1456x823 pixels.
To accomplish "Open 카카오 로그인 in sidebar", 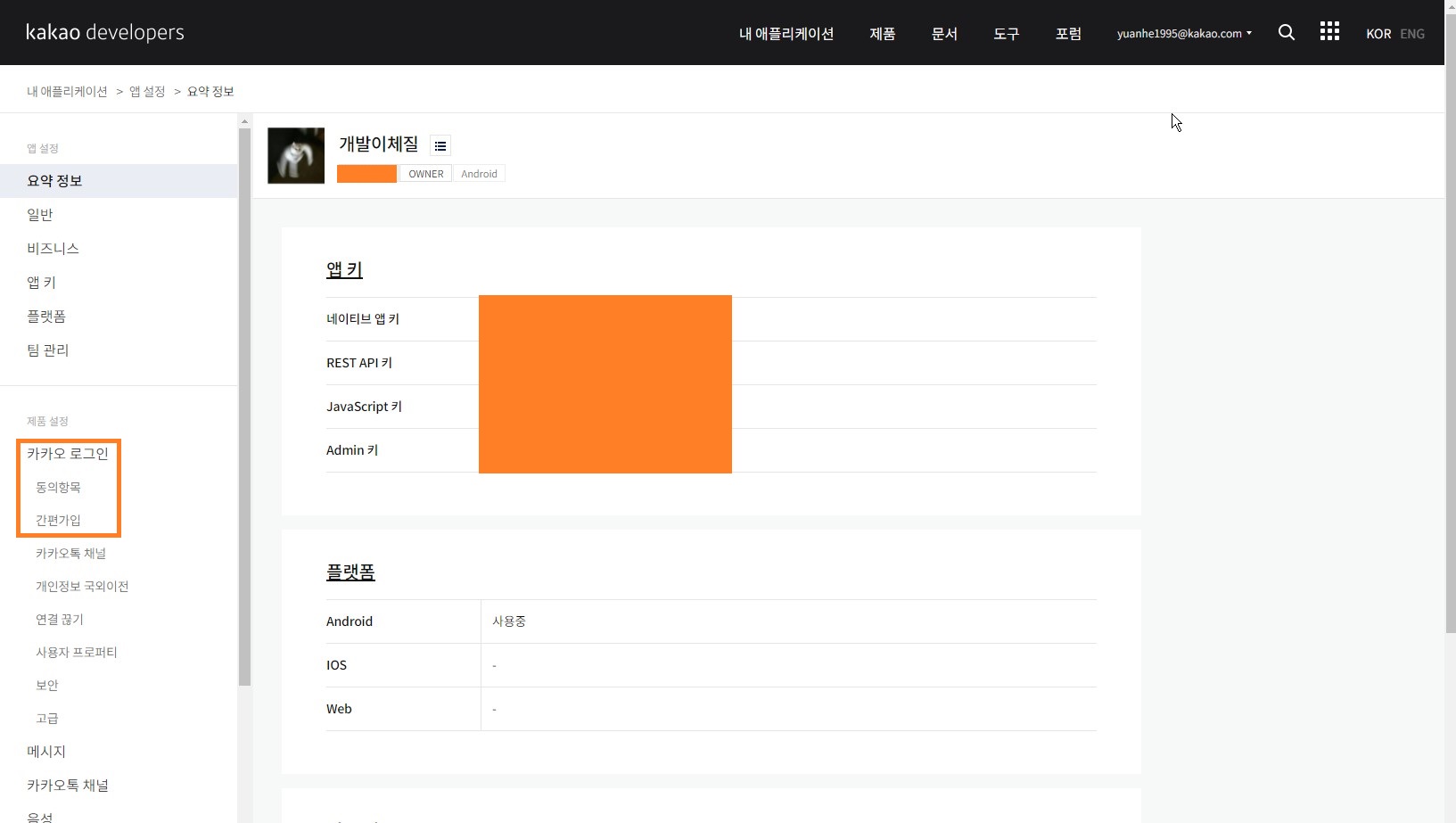I will point(68,454).
